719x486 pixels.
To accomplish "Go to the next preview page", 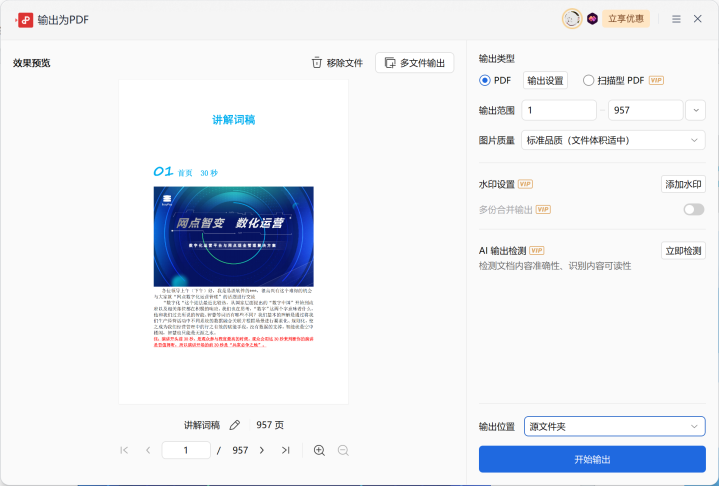I will point(262,450).
